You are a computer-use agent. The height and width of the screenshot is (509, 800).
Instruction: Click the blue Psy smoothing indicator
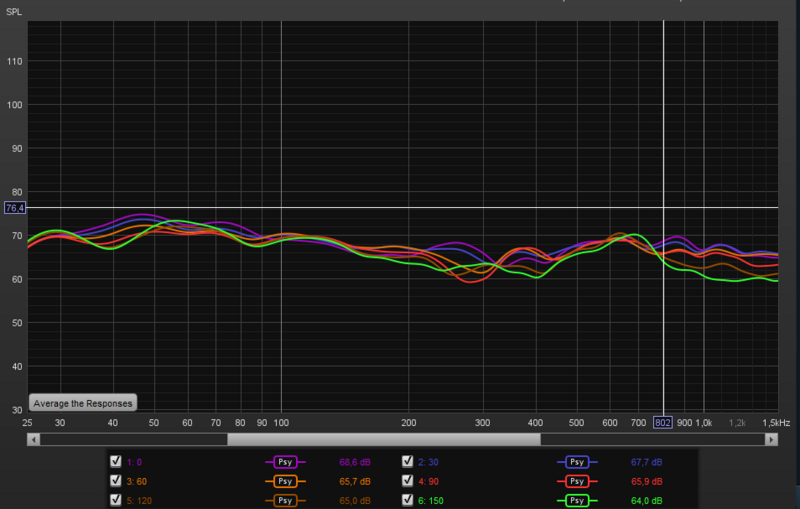pos(575,462)
